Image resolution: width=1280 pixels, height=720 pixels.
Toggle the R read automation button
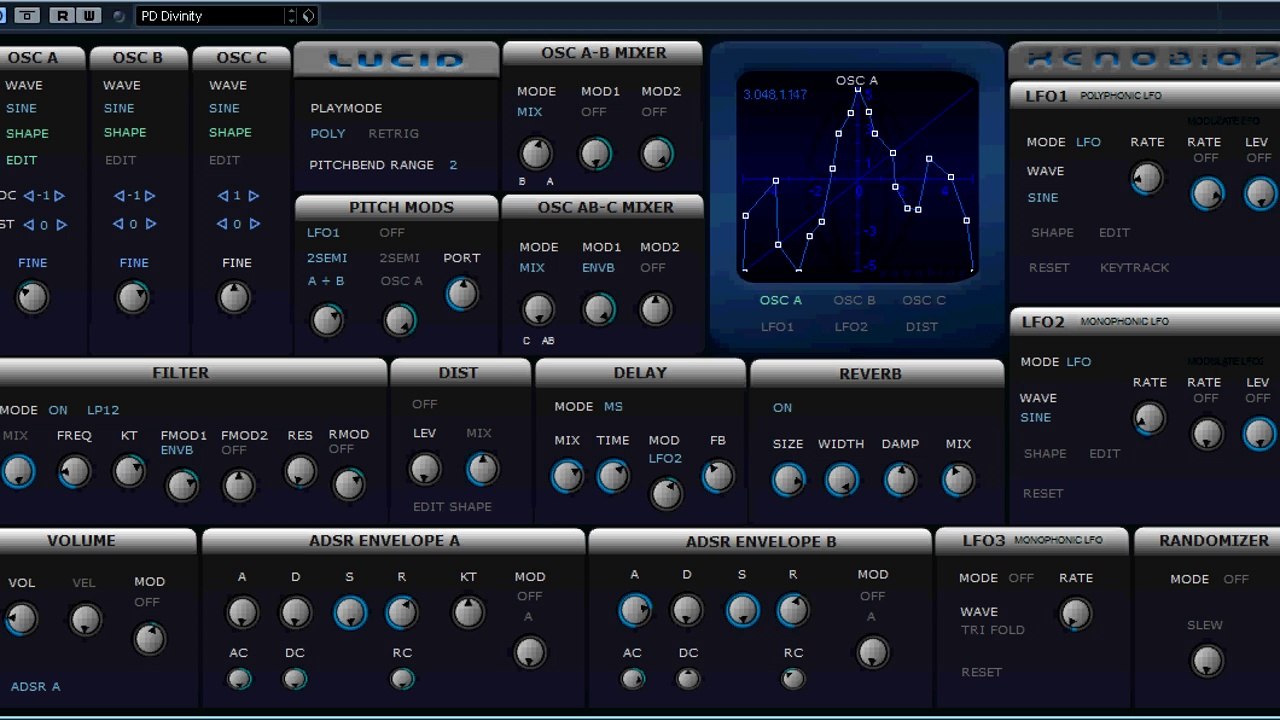63,16
